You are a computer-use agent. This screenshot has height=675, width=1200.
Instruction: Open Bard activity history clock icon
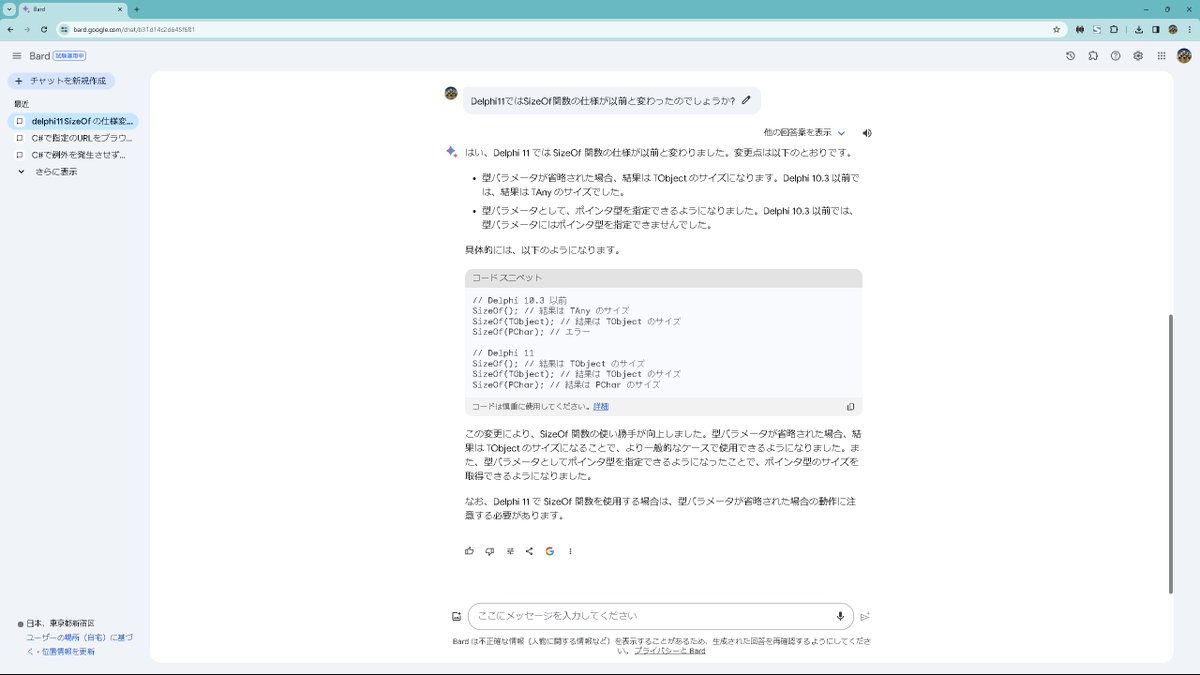[x=1070, y=56]
